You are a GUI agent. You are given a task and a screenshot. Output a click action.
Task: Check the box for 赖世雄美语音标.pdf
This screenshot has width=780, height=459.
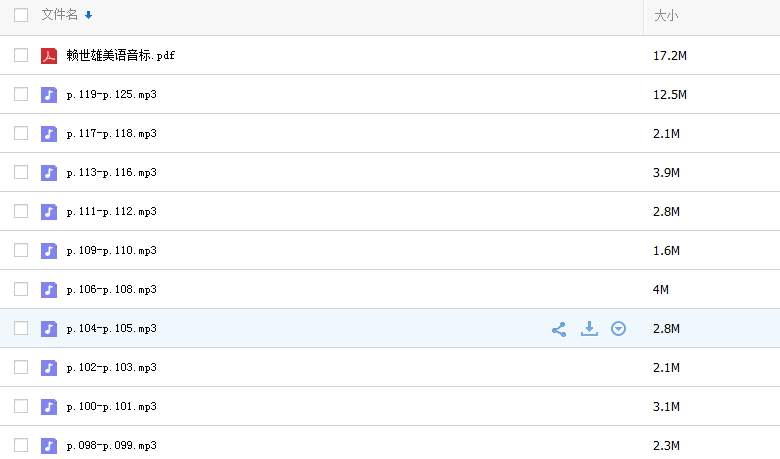click(21, 56)
